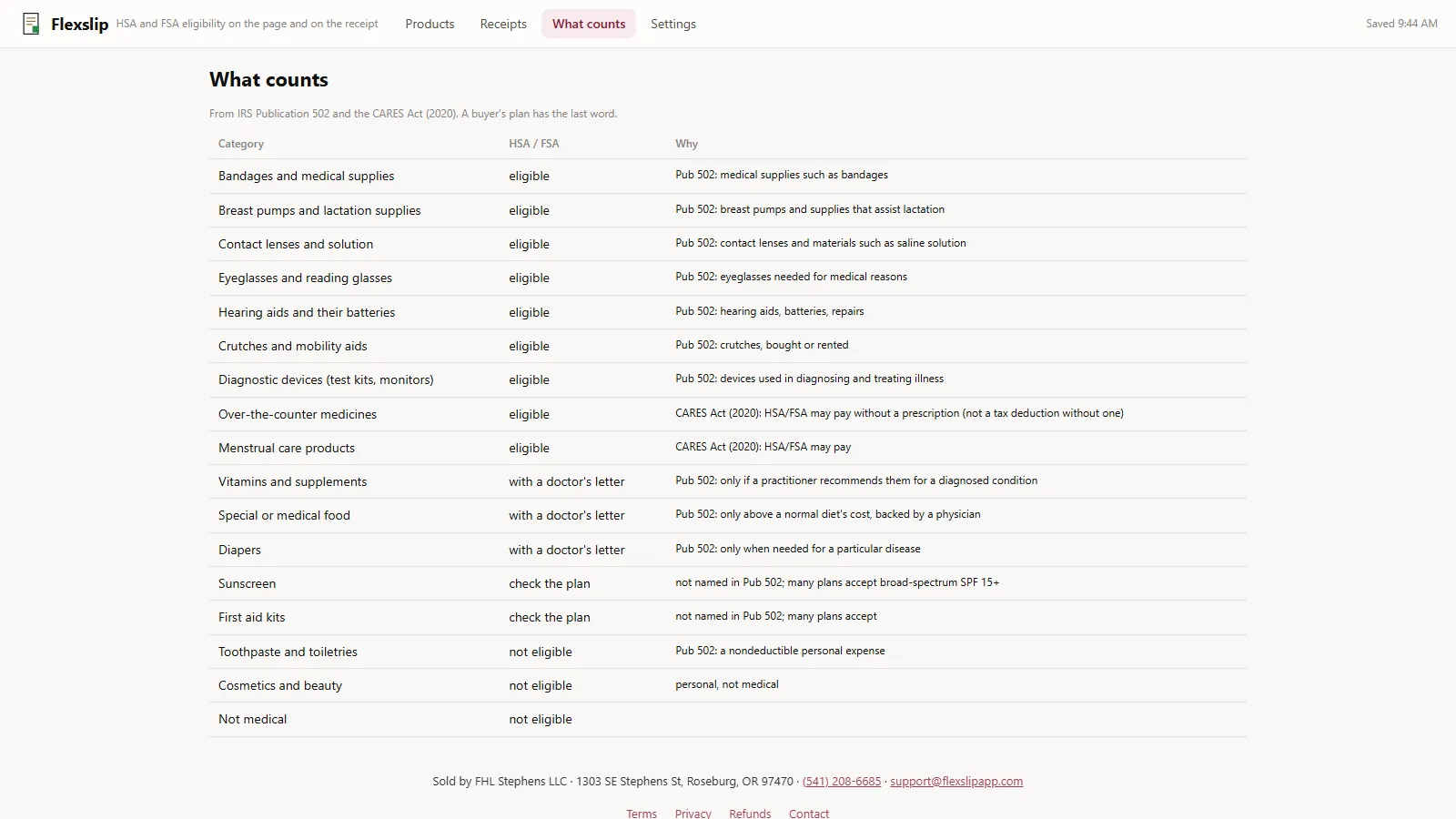Click Vitamins and supplements category
The height and width of the screenshot is (819, 1456).
(293, 481)
